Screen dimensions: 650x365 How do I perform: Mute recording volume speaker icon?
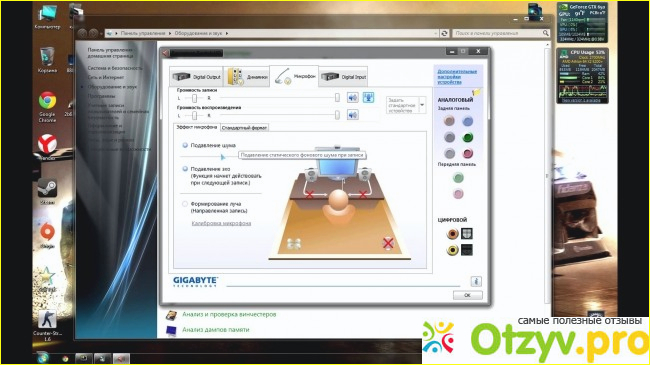point(353,97)
